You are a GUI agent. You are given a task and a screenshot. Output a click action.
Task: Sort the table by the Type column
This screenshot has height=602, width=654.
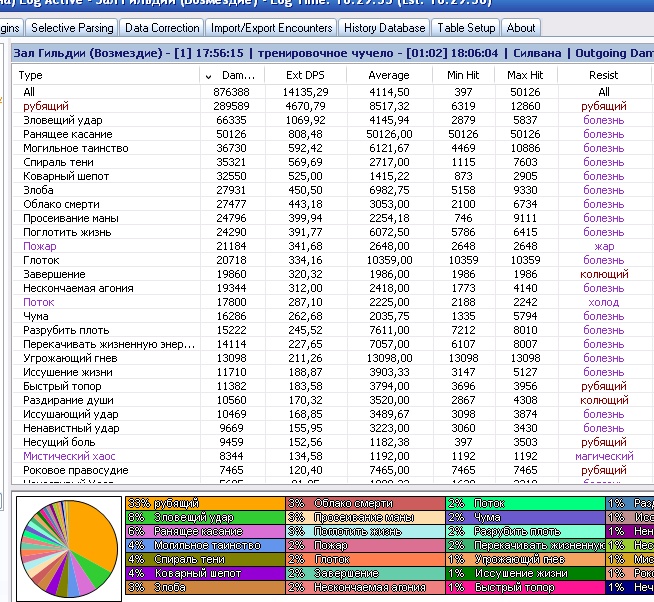click(106, 75)
